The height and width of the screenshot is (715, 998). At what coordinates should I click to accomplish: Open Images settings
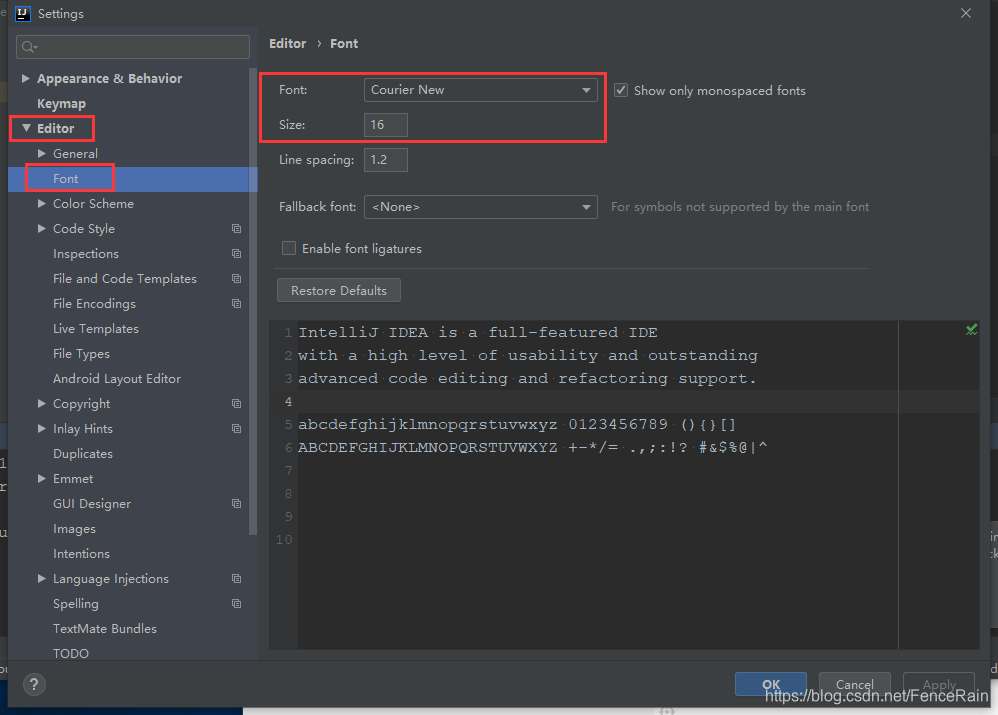[74, 528]
